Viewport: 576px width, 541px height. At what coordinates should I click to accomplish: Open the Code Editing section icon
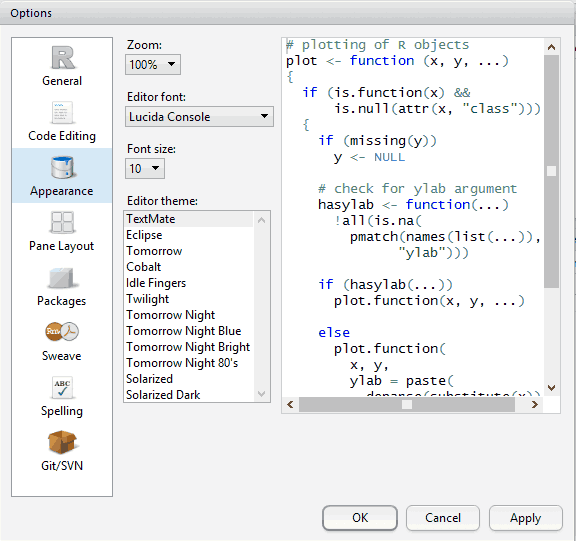(62, 113)
